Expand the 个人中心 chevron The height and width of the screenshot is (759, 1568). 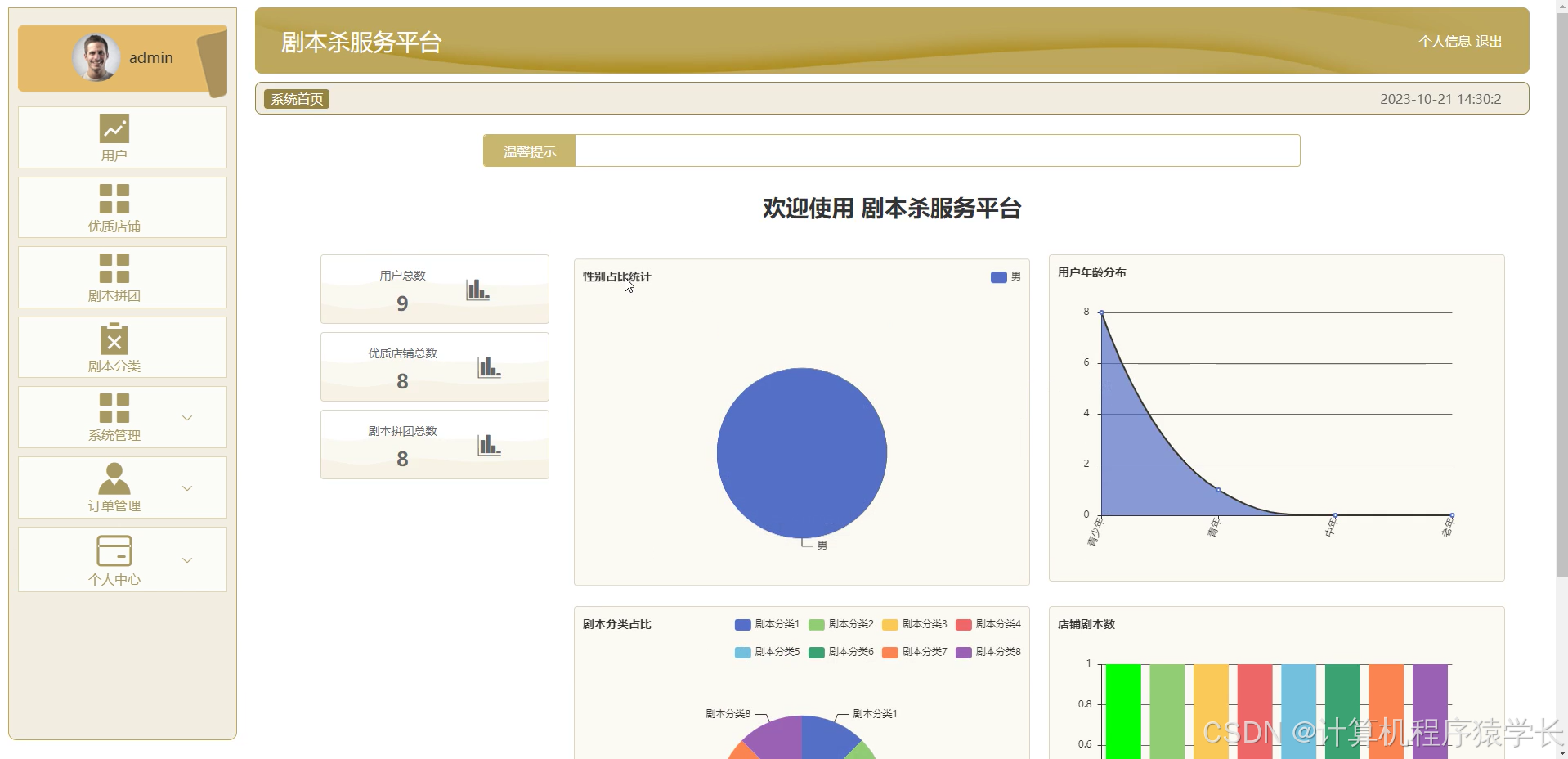coord(187,560)
